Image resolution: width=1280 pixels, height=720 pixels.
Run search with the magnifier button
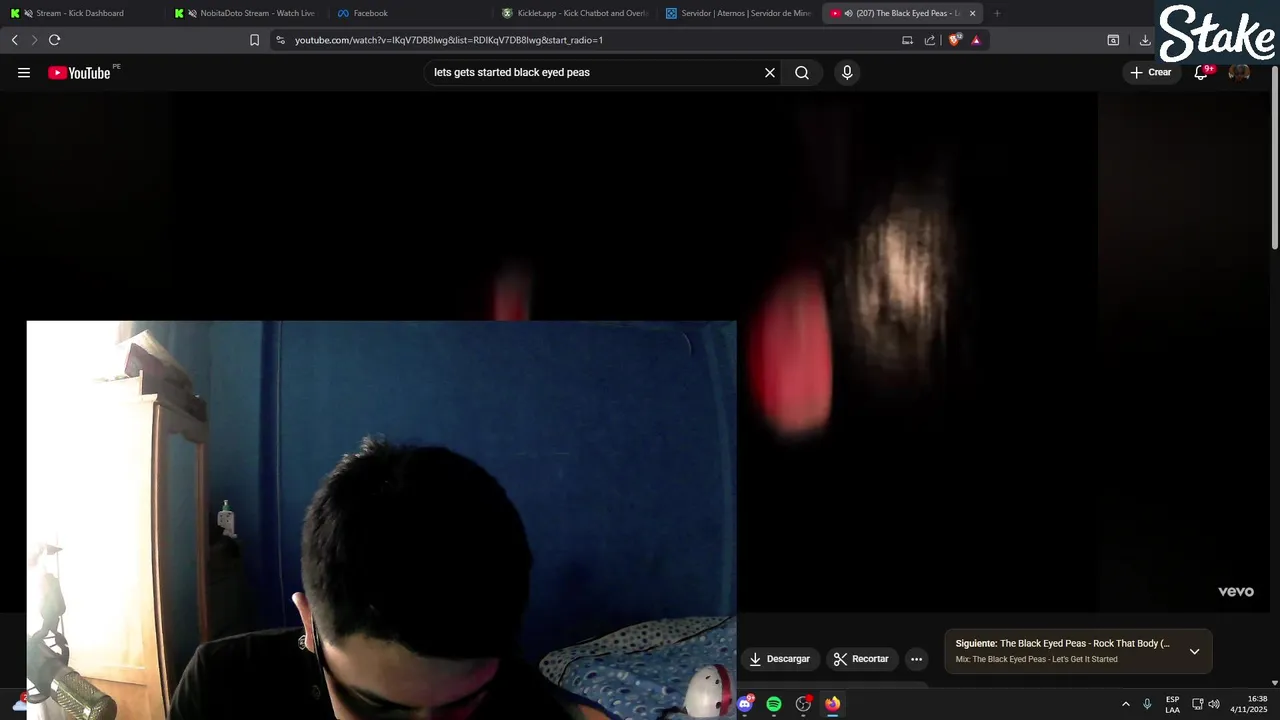coord(802,72)
